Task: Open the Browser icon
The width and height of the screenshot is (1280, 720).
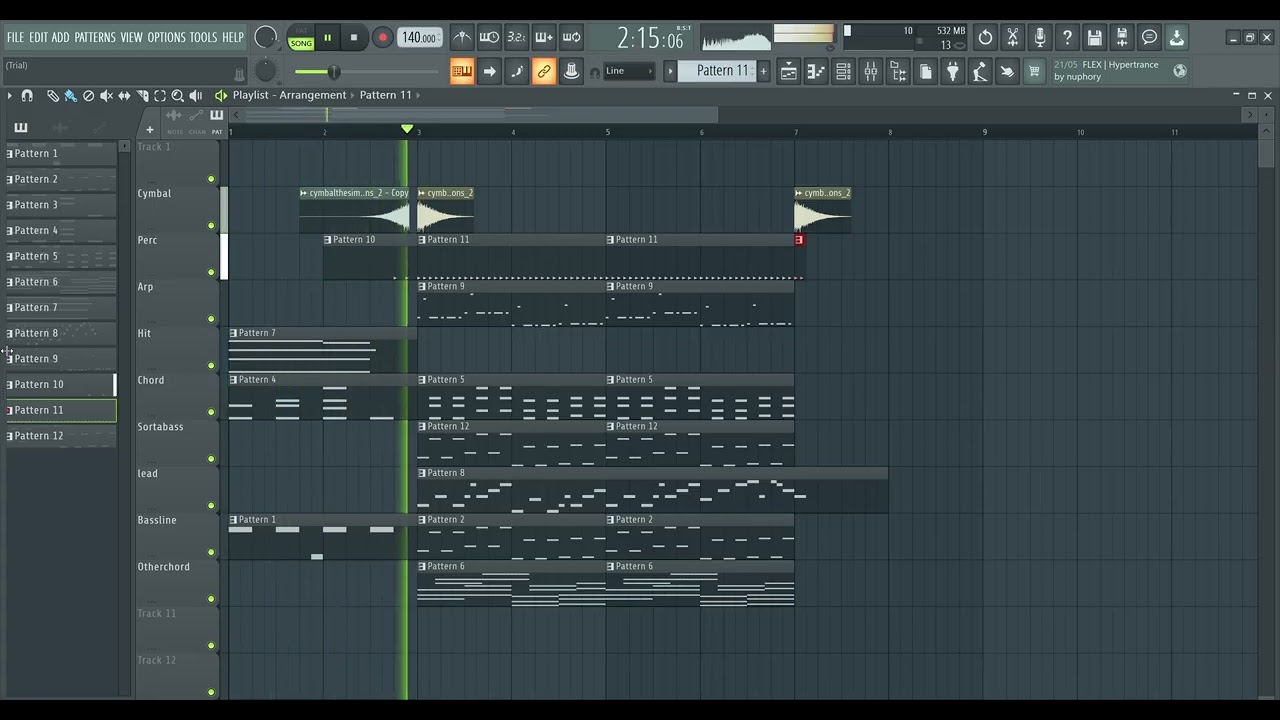Action: pos(898,71)
